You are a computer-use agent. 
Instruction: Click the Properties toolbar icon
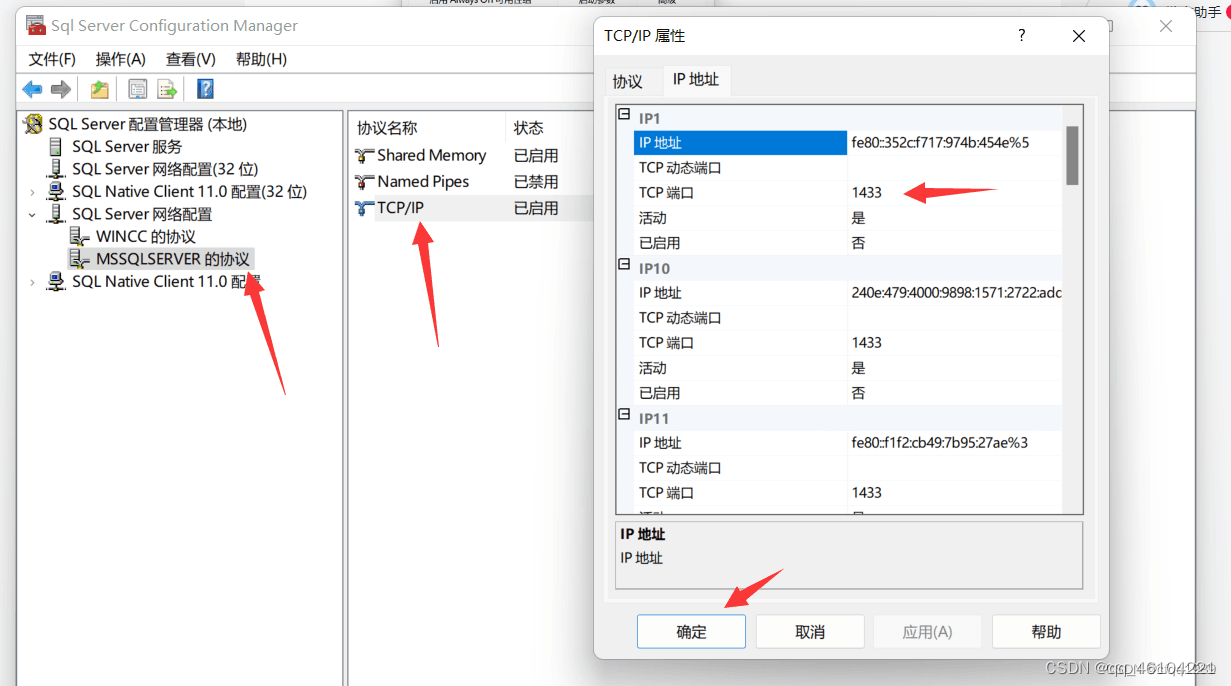coord(138,90)
